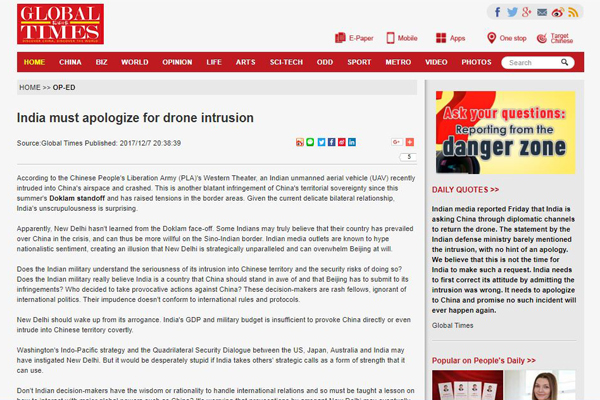
Task: Share article via the red Weibo-style share icon
Action: tap(341, 142)
